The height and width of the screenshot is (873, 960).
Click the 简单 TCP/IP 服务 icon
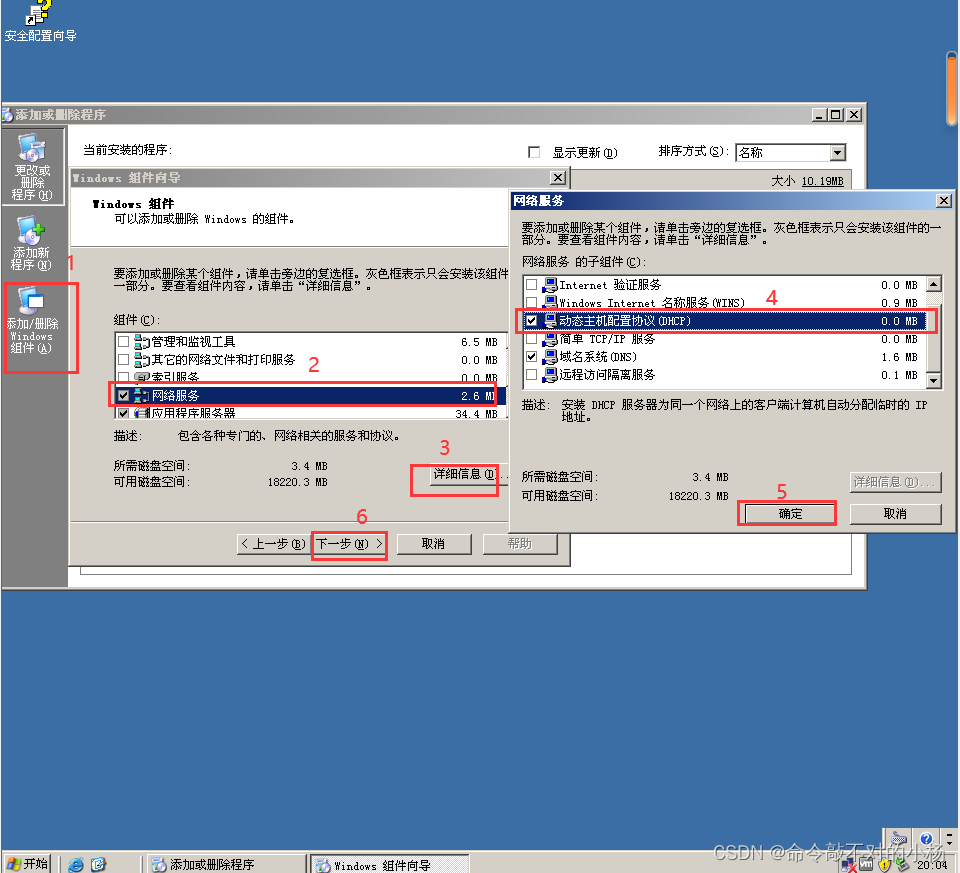(x=550, y=339)
